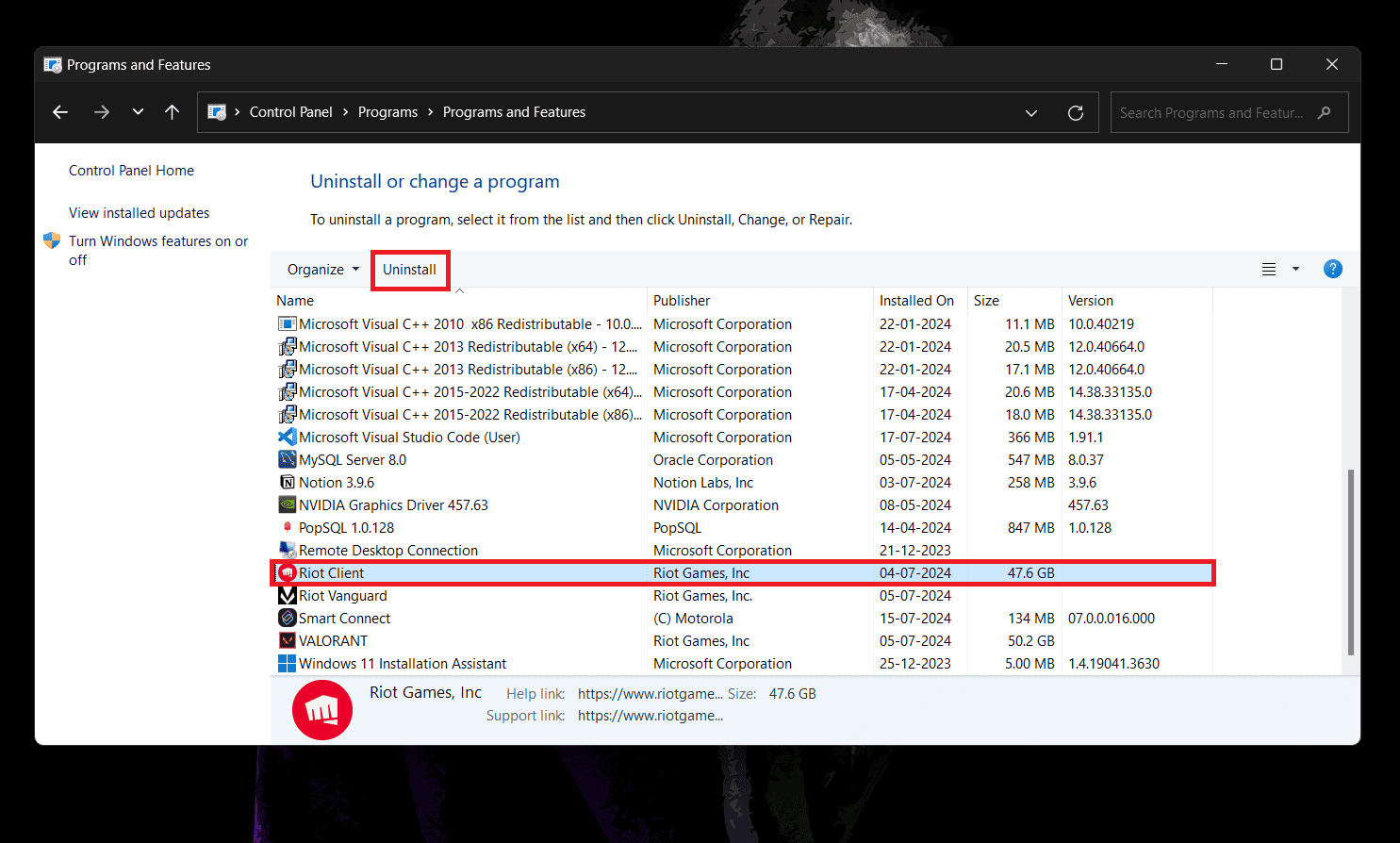This screenshot has height=843, width=1400.
Task: Click the 547 MB size cell
Action: click(1030, 460)
